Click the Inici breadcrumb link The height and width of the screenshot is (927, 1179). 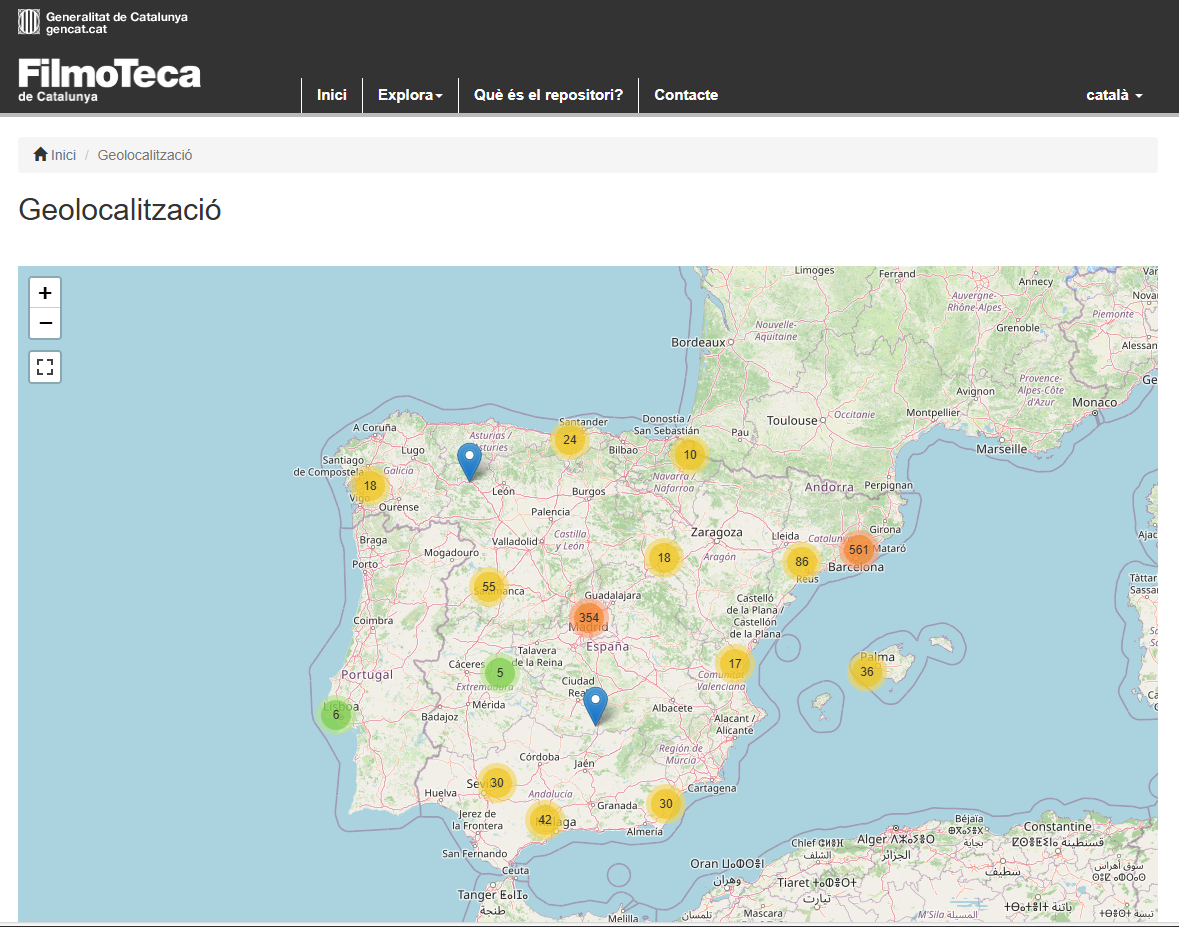click(x=63, y=155)
